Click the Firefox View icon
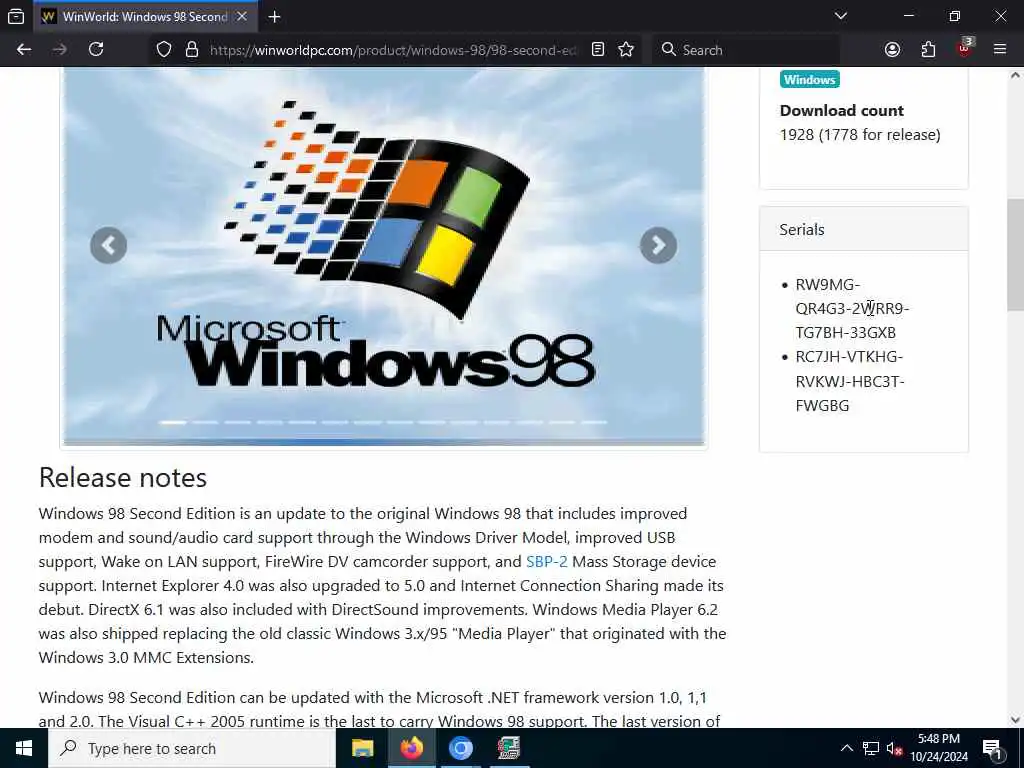Viewport: 1024px width, 768px height. pos(16,16)
